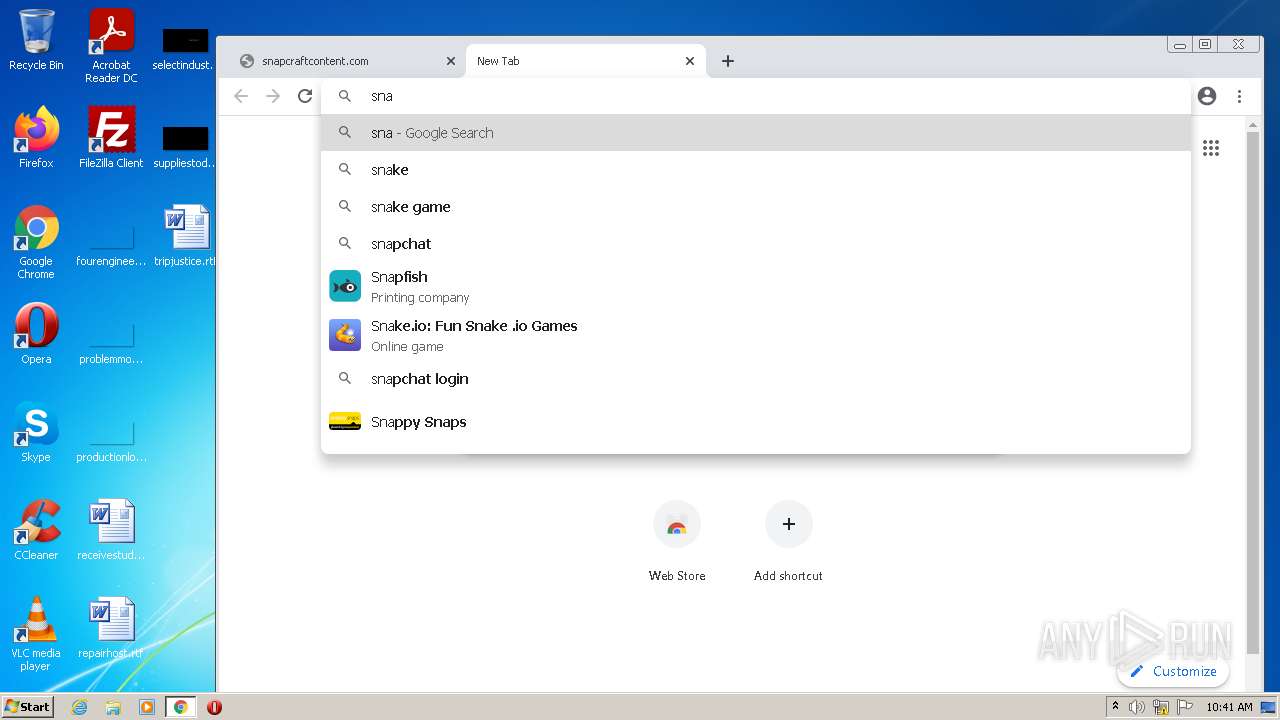This screenshot has height=720, width=1280.
Task: Open Skype desktop shortcut
Action: click(x=36, y=432)
